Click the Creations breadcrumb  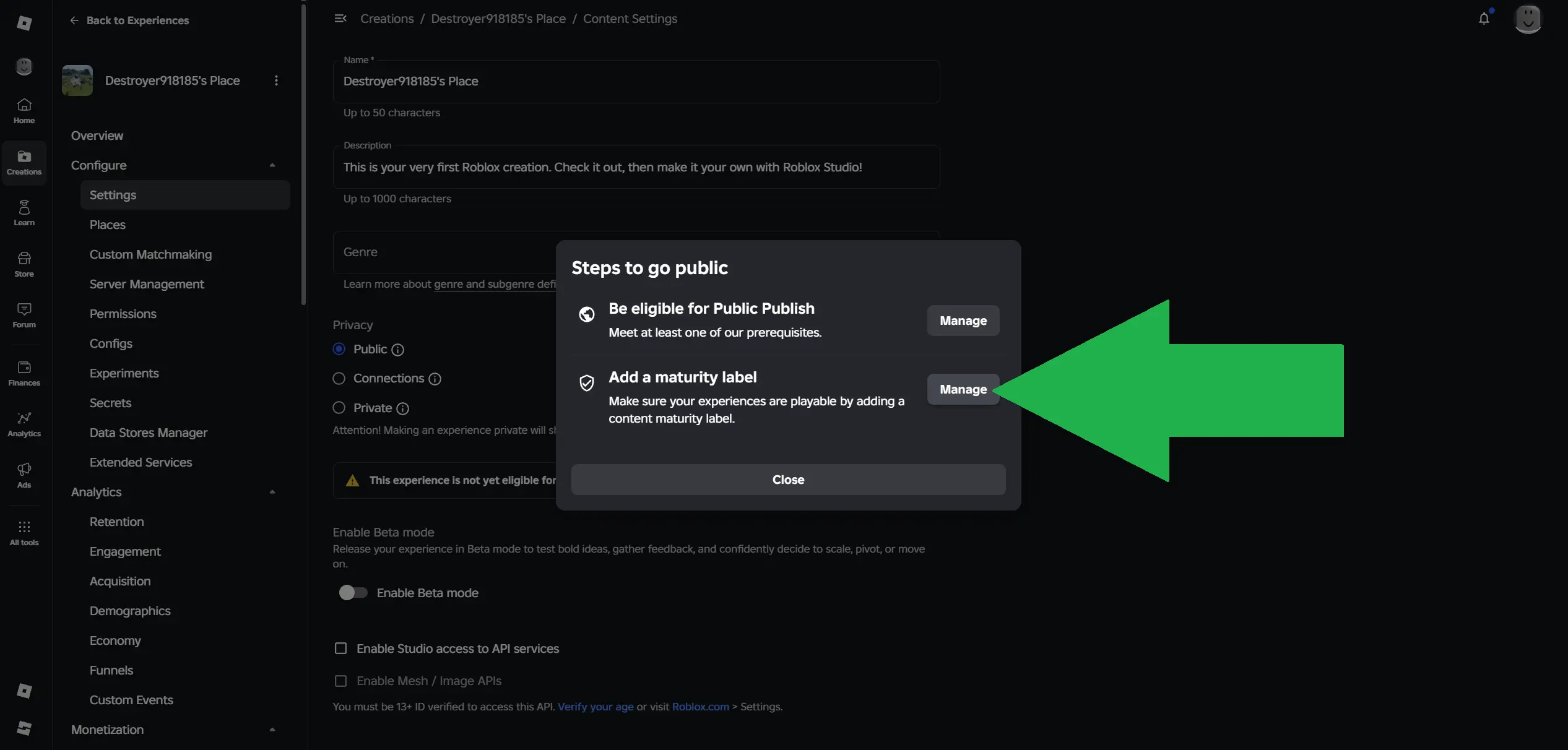pyautogui.click(x=387, y=19)
